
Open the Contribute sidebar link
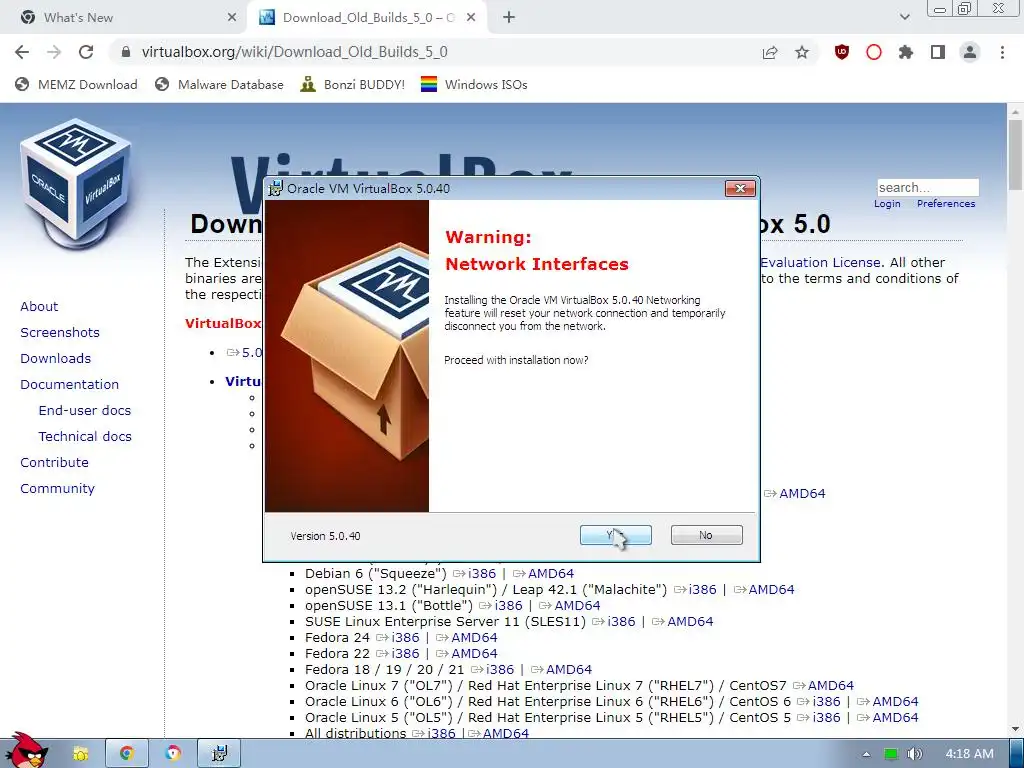[54, 462]
